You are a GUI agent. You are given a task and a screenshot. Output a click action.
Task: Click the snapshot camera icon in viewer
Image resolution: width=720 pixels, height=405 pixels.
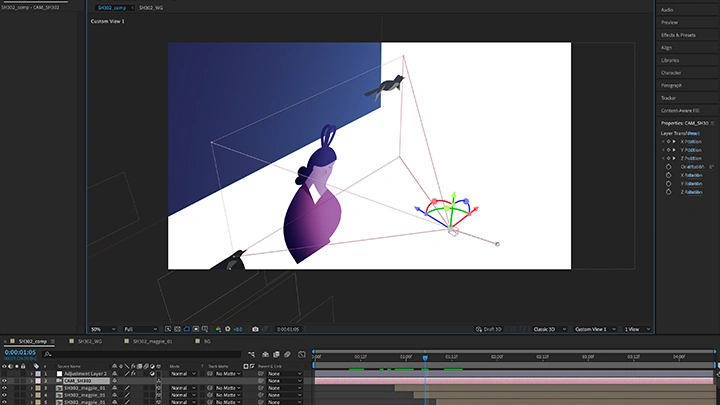coord(255,329)
